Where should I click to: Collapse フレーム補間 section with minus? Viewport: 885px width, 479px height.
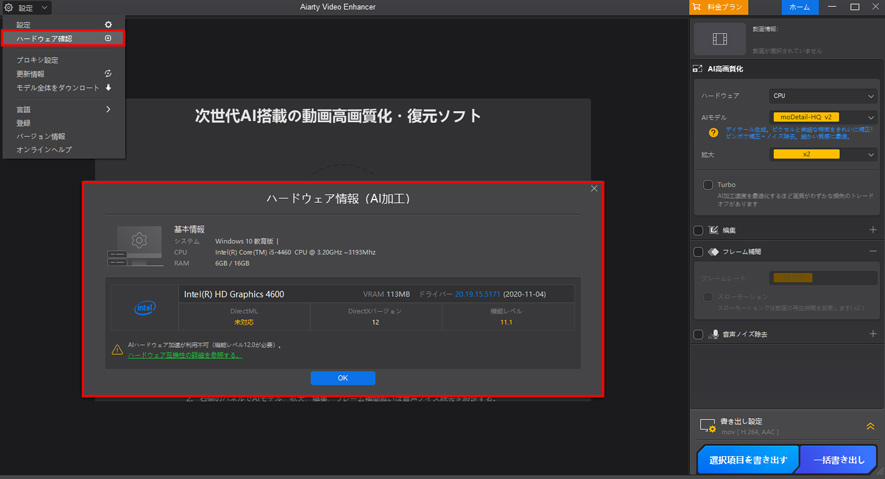click(x=873, y=251)
